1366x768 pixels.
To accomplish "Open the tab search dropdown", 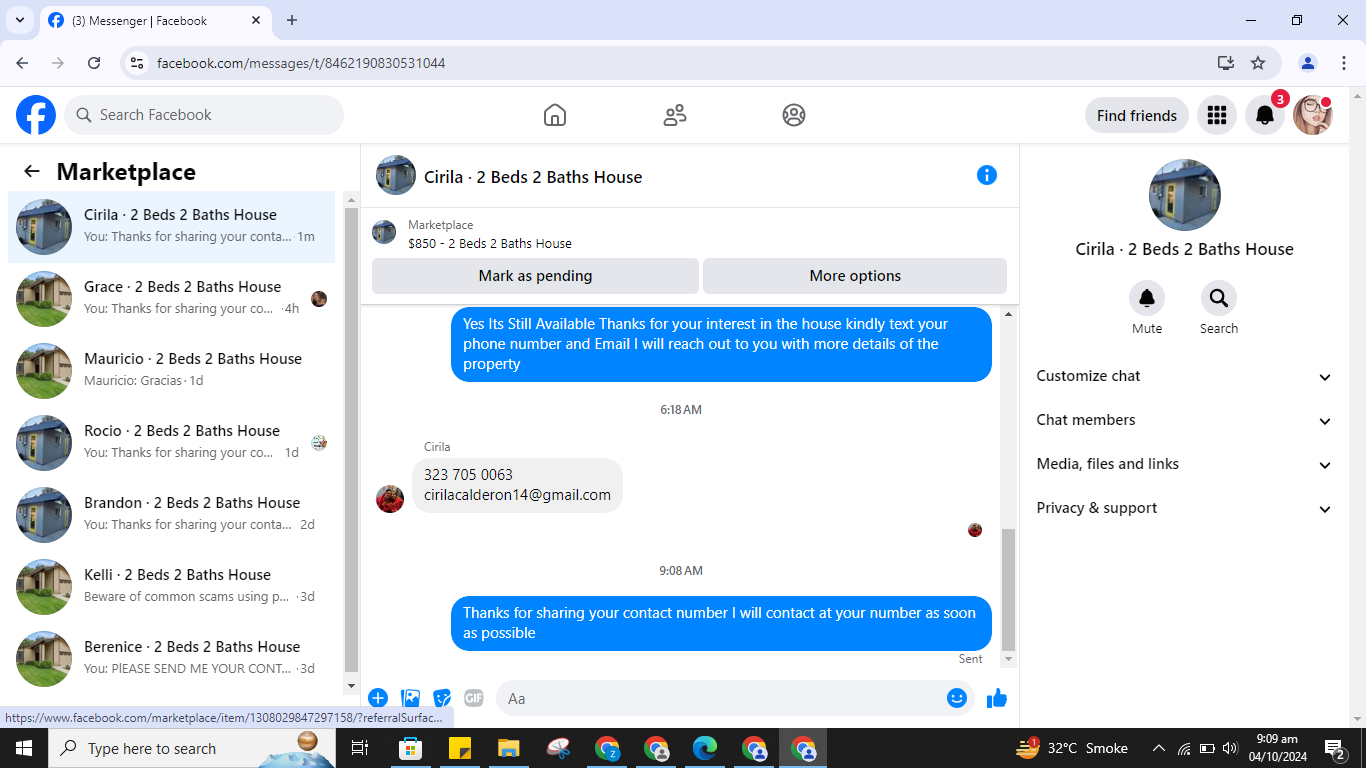I will coord(19,20).
